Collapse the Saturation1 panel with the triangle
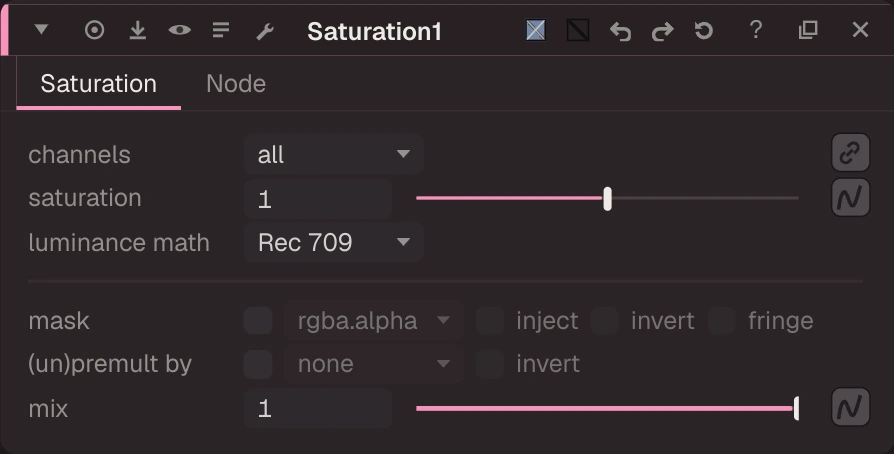This screenshot has width=894, height=454. [x=41, y=29]
